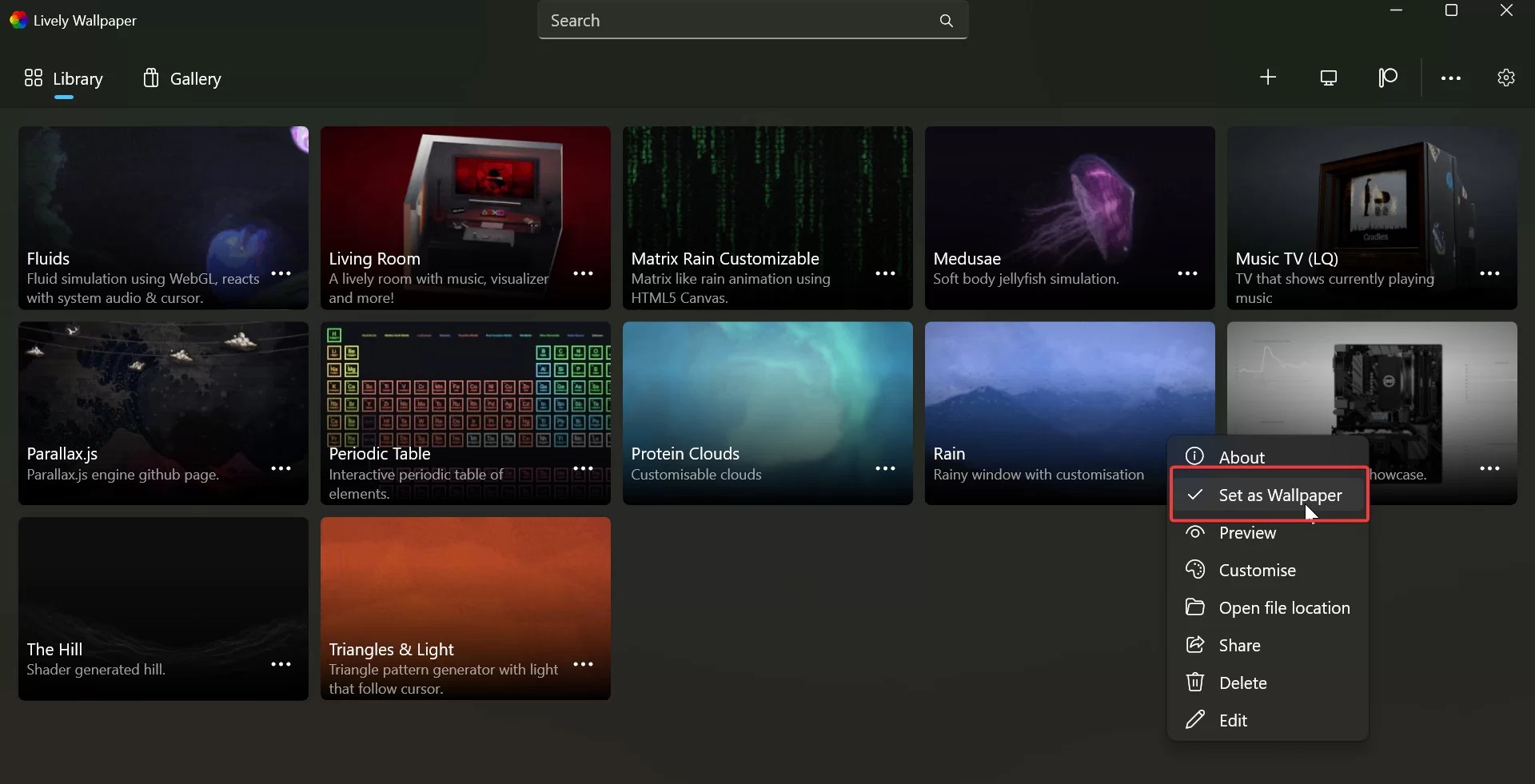
Task: Open more options for Parallax.js wallpaper
Action: click(x=281, y=468)
